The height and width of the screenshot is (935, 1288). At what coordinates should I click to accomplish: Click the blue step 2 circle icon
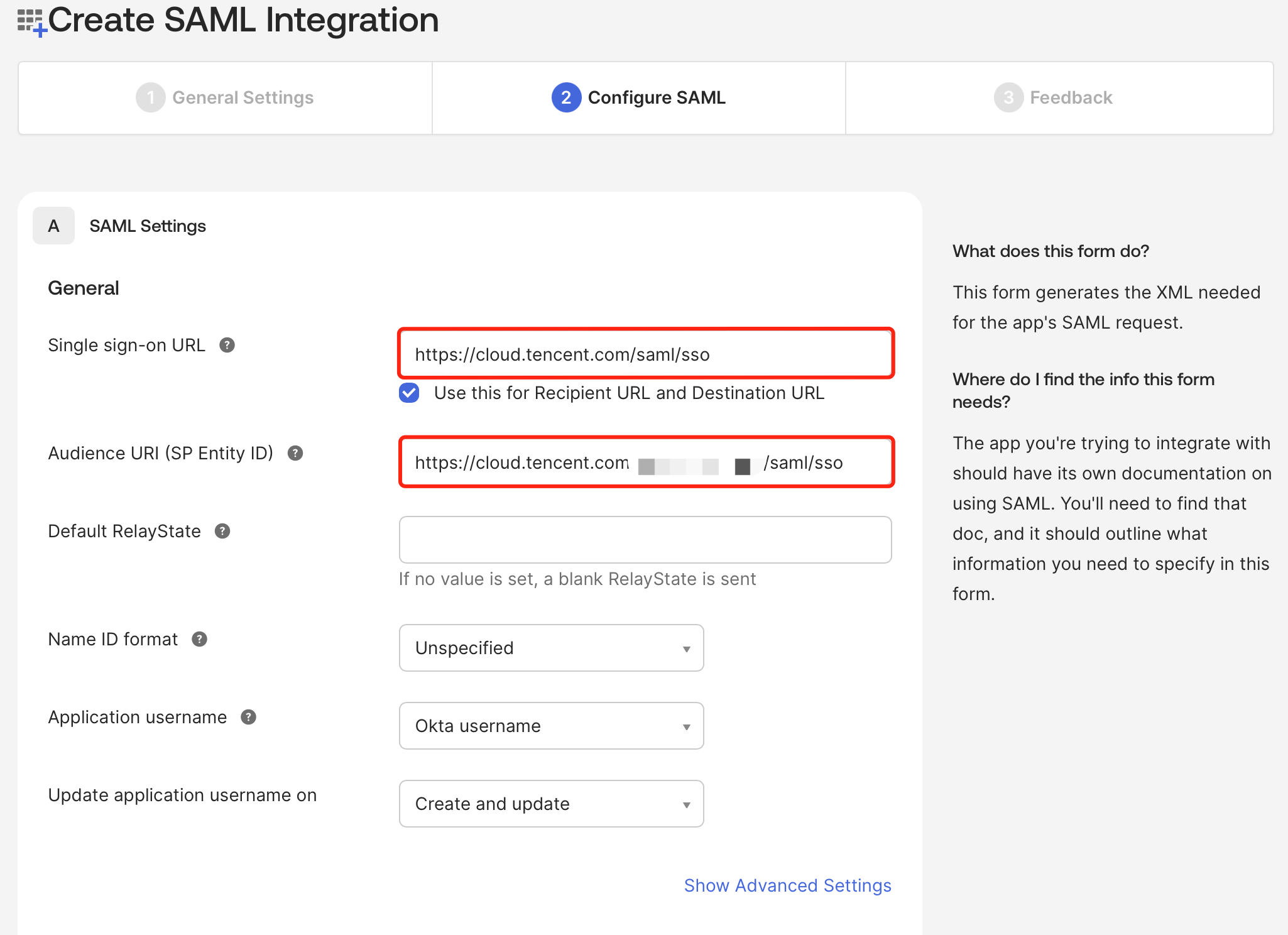[x=565, y=97]
